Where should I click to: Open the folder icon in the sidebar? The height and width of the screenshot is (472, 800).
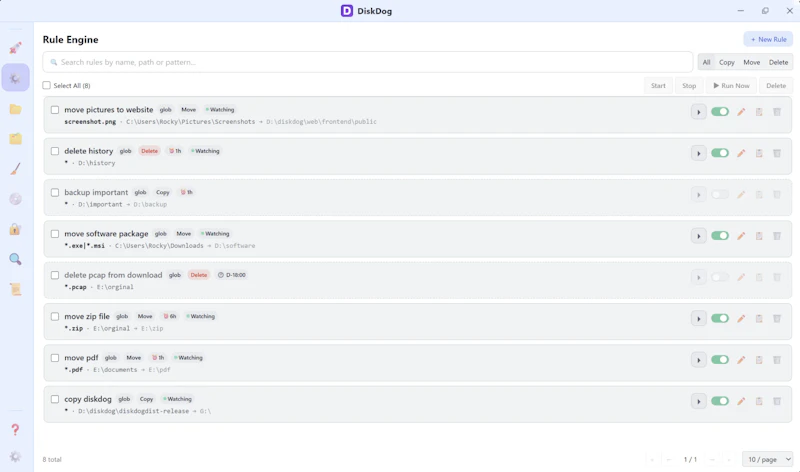tap(15, 109)
